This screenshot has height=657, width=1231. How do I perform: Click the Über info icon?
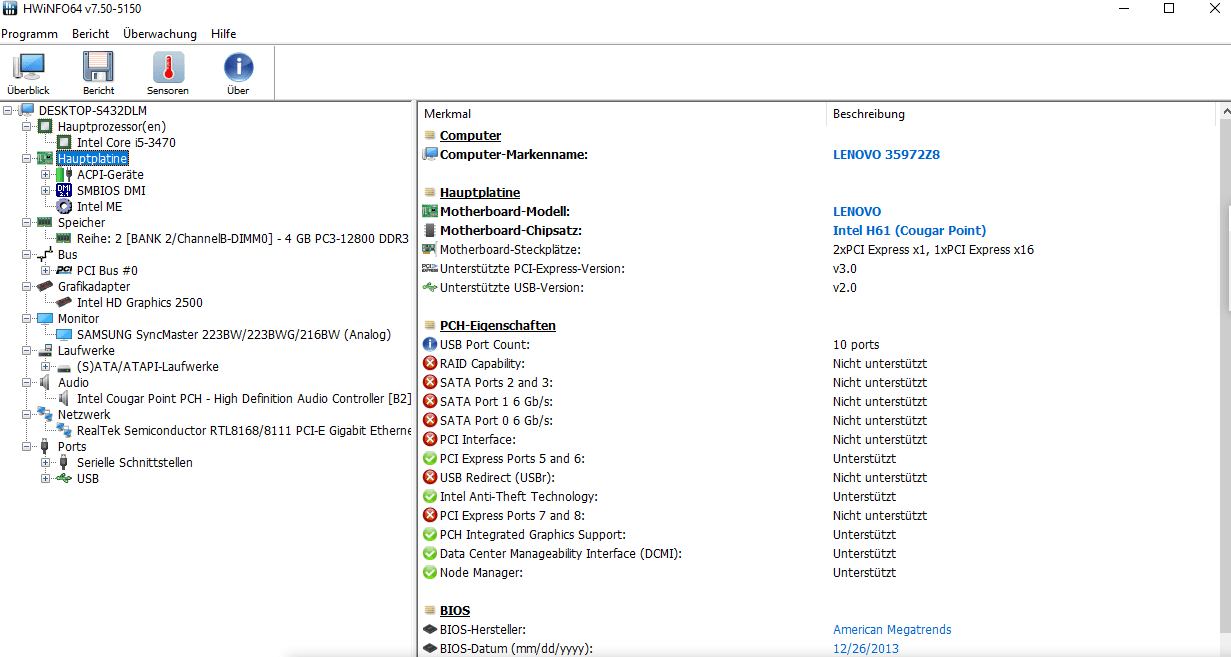point(238,68)
